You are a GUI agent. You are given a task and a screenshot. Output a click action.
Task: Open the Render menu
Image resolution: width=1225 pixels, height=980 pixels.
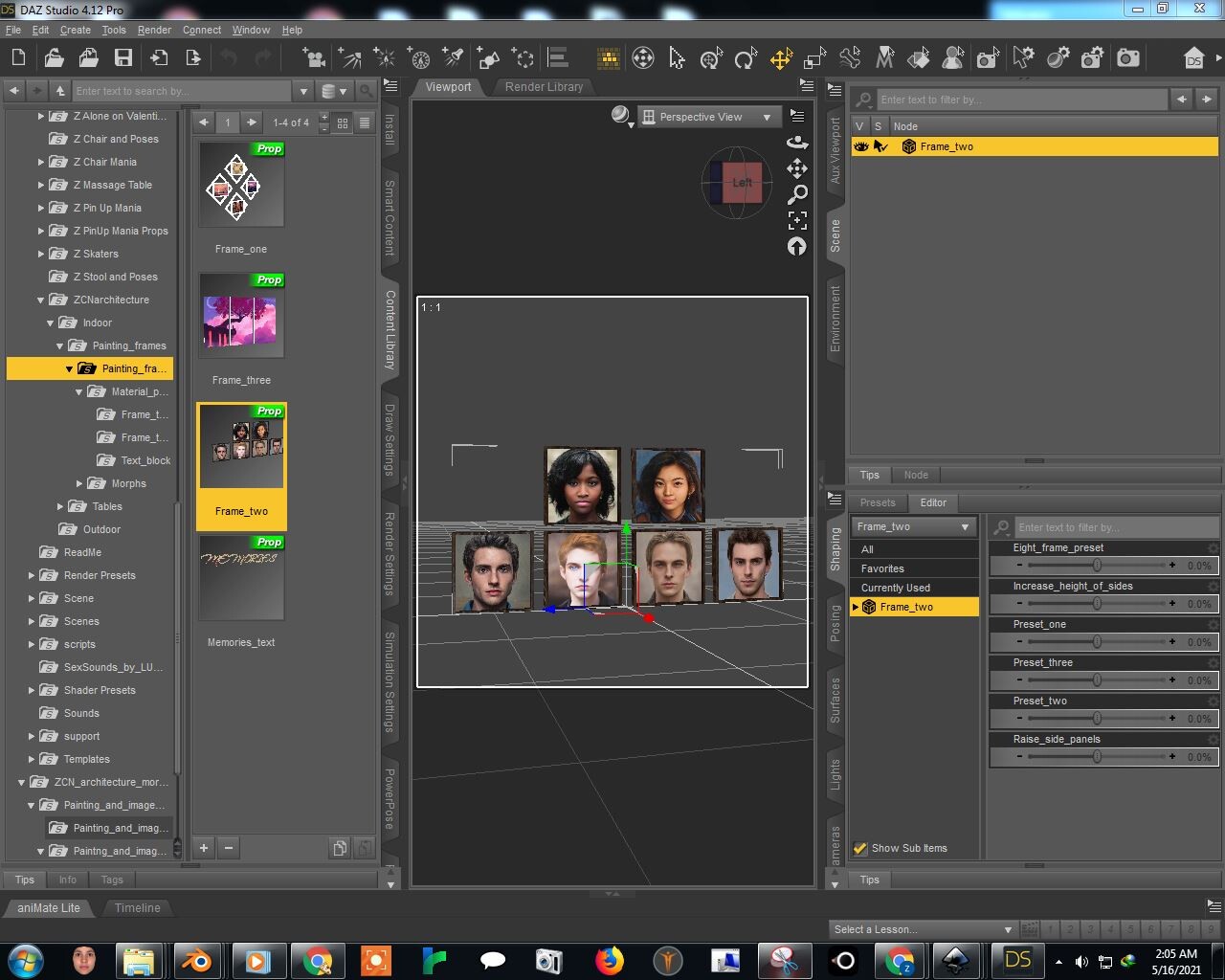pos(154,30)
